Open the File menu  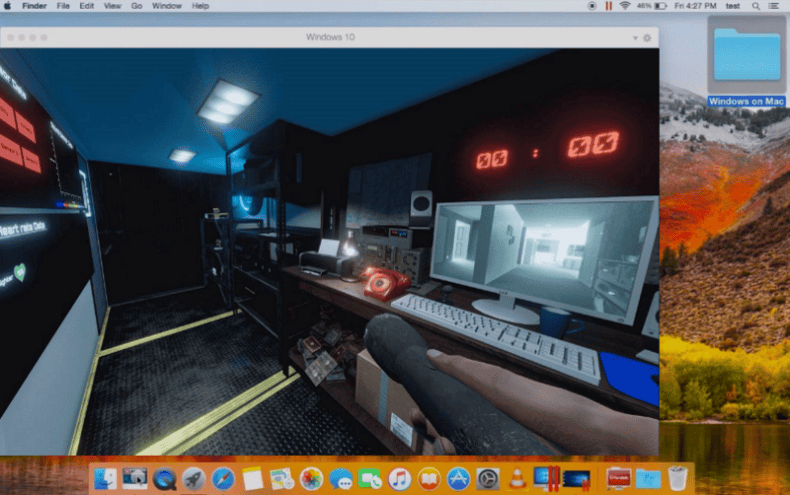pos(63,6)
